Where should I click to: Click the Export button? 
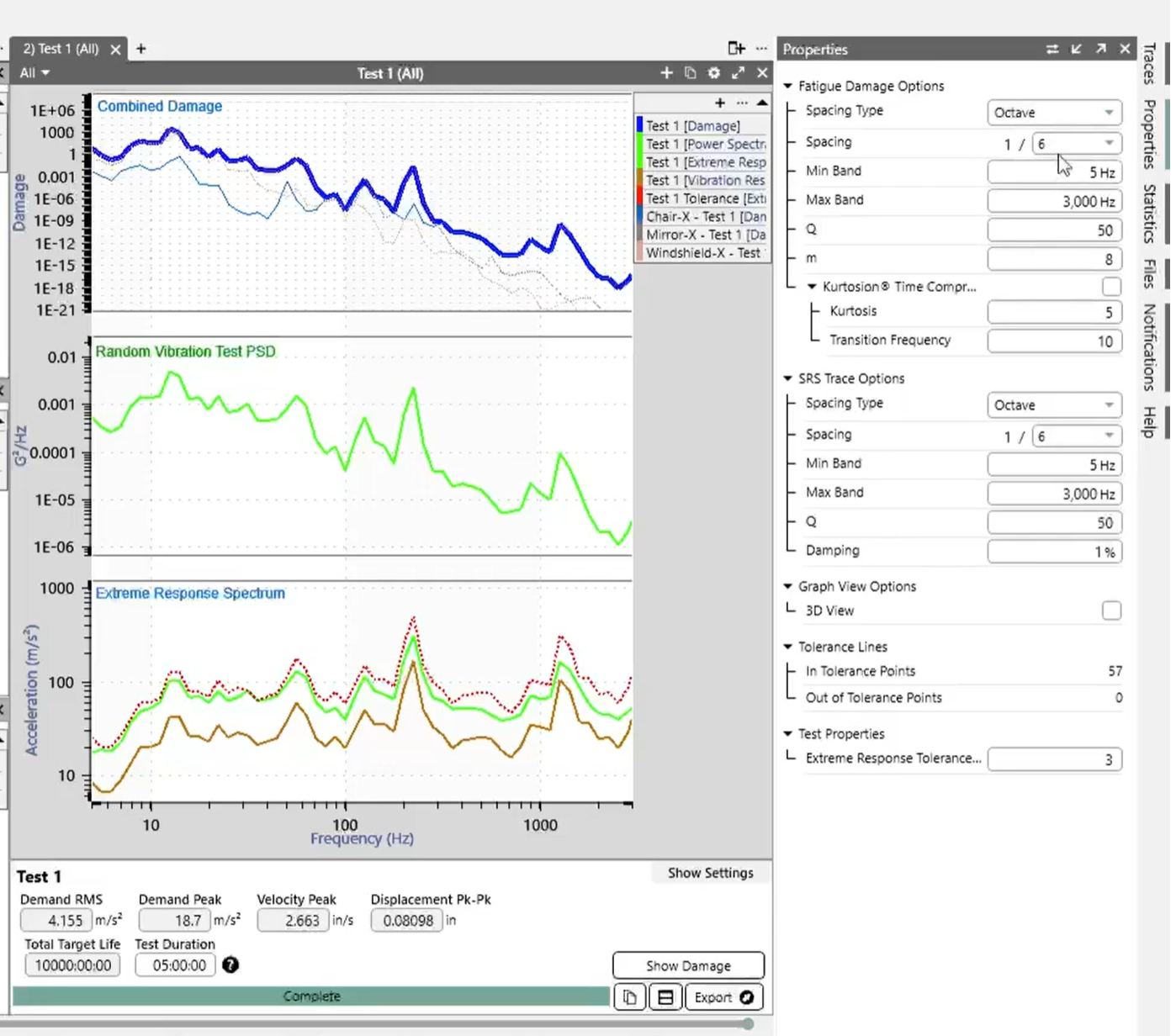tap(723, 997)
